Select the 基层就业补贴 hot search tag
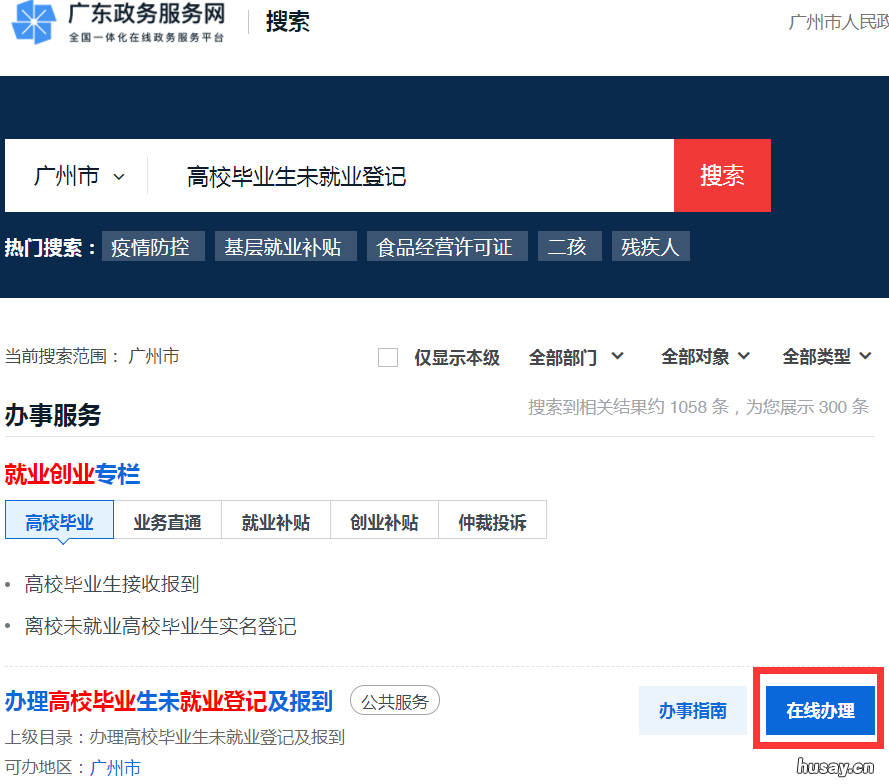This screenshot has width=889, height=784. [286, 246]
